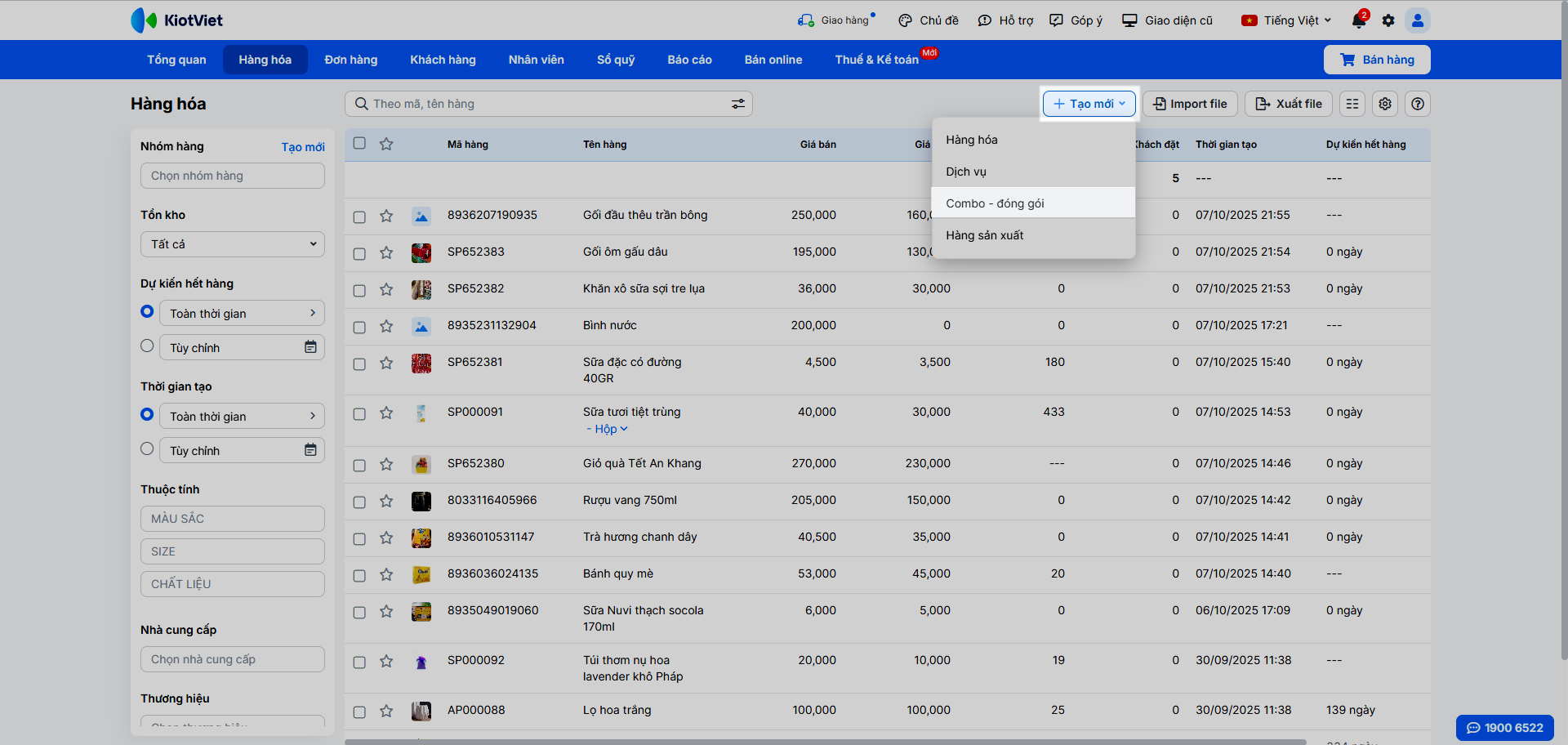Image resolution: width=1568 pixels, height=745 pixels.
Task: Switch list display mode icon
Action: click(1352, 104)
